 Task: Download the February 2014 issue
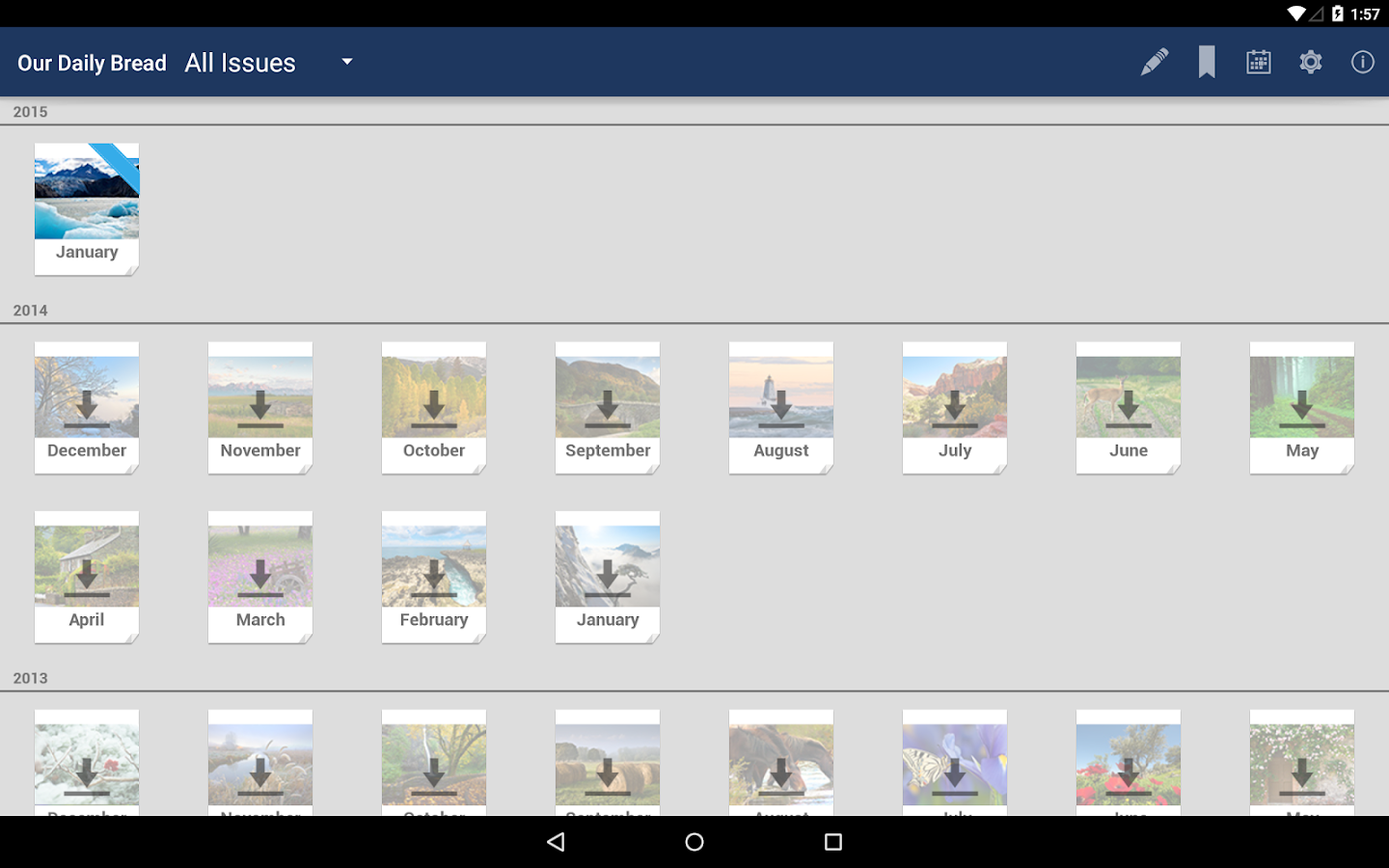pos(434,577)
